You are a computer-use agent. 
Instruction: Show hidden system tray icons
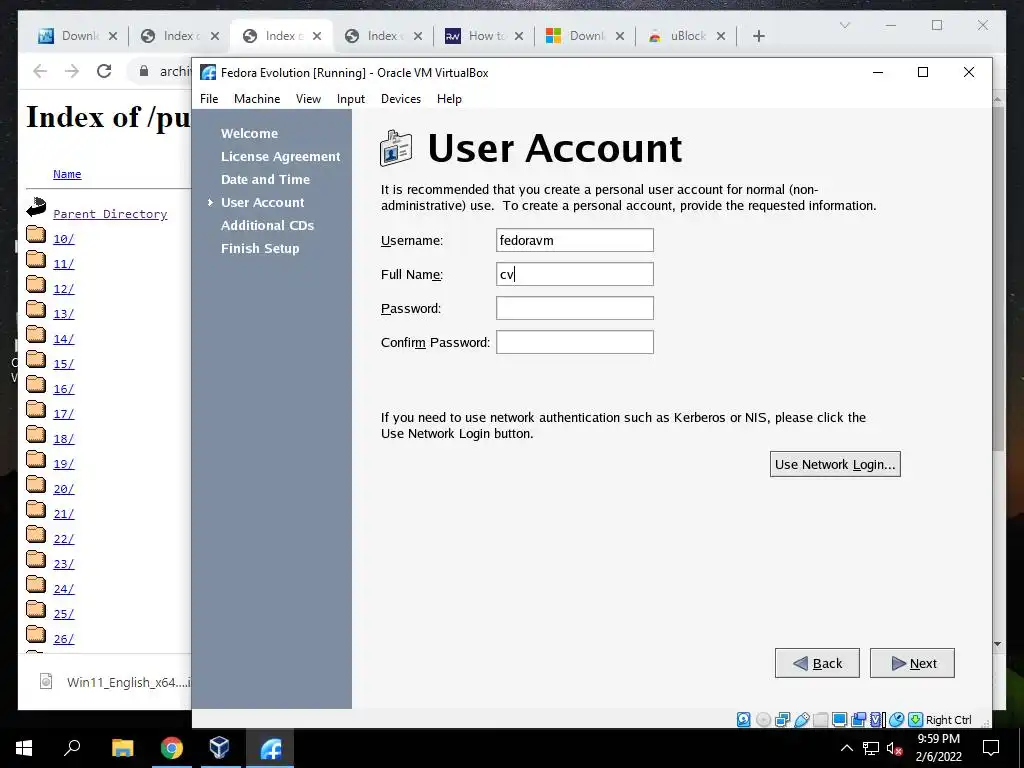pos(846,748)
